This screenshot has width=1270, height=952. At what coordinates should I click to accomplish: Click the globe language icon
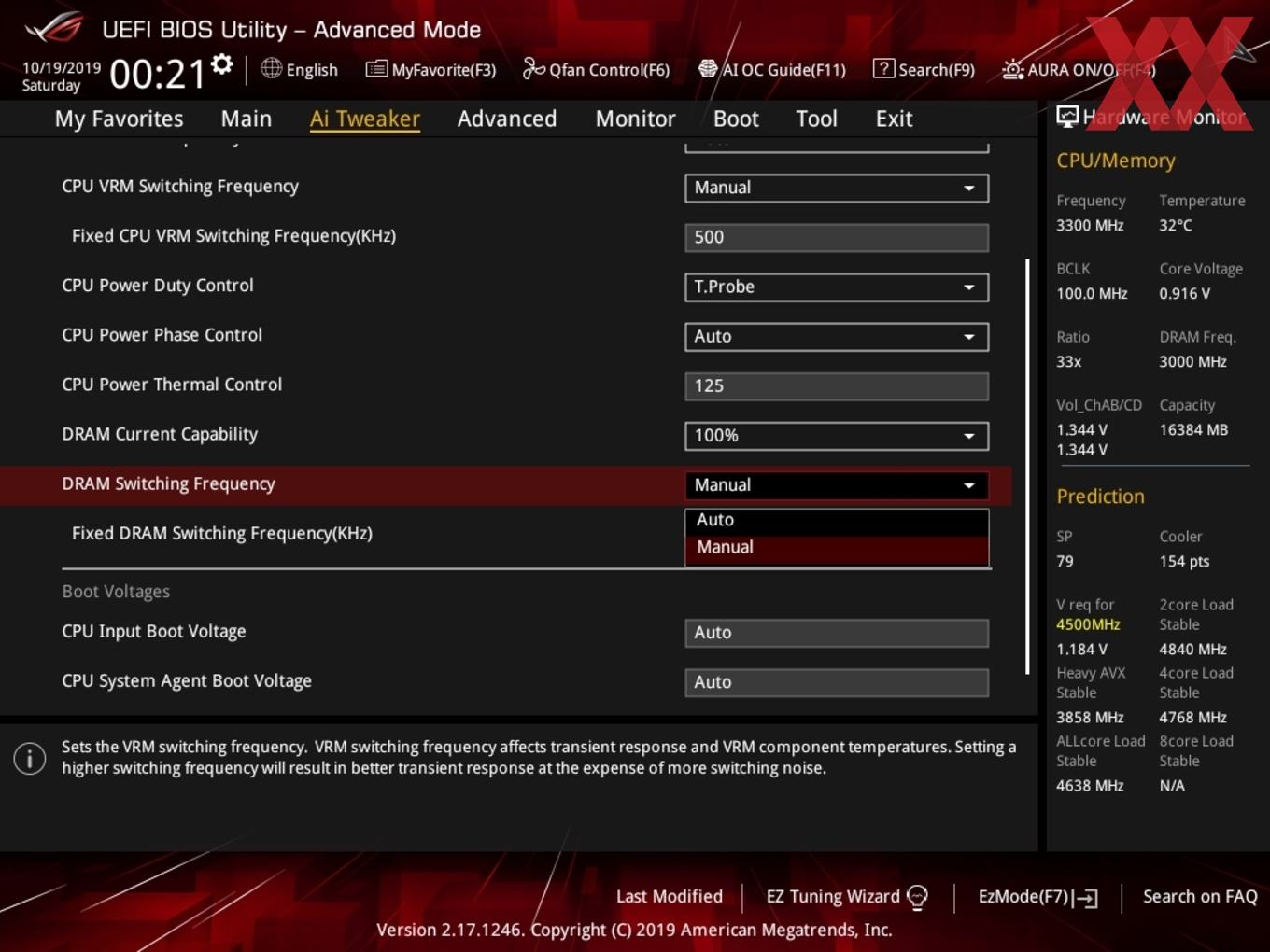(271, 68)
